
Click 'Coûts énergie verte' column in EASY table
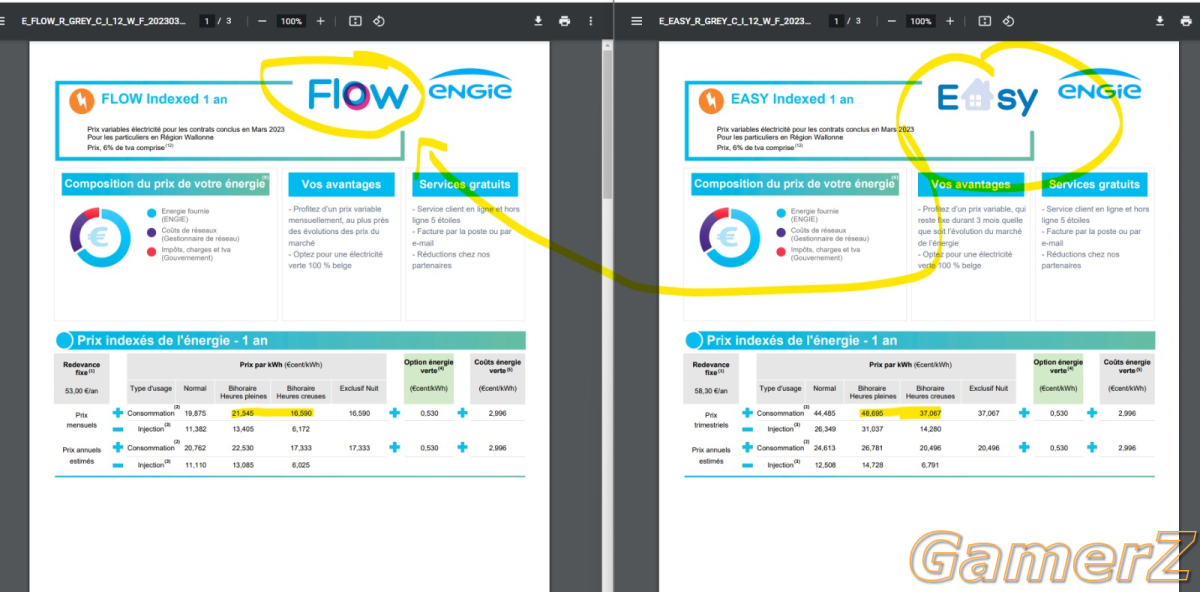[1126, 378]
